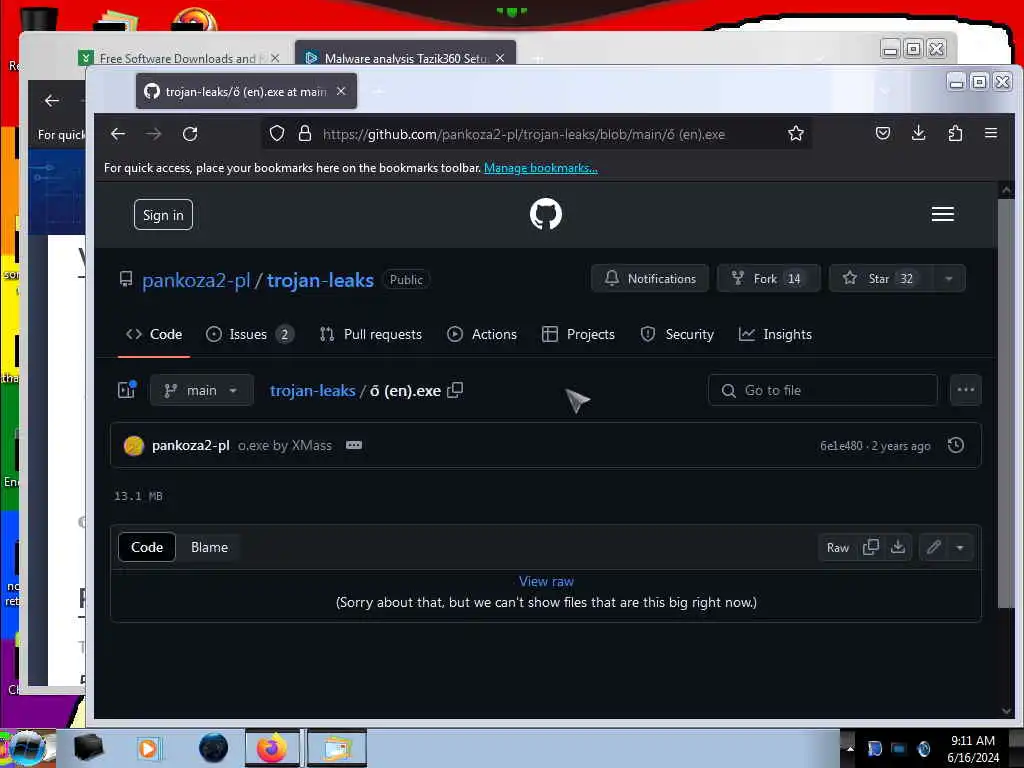The image size is (1024, 768).
Task: Open the Firefox application menu
Action: 991,133
